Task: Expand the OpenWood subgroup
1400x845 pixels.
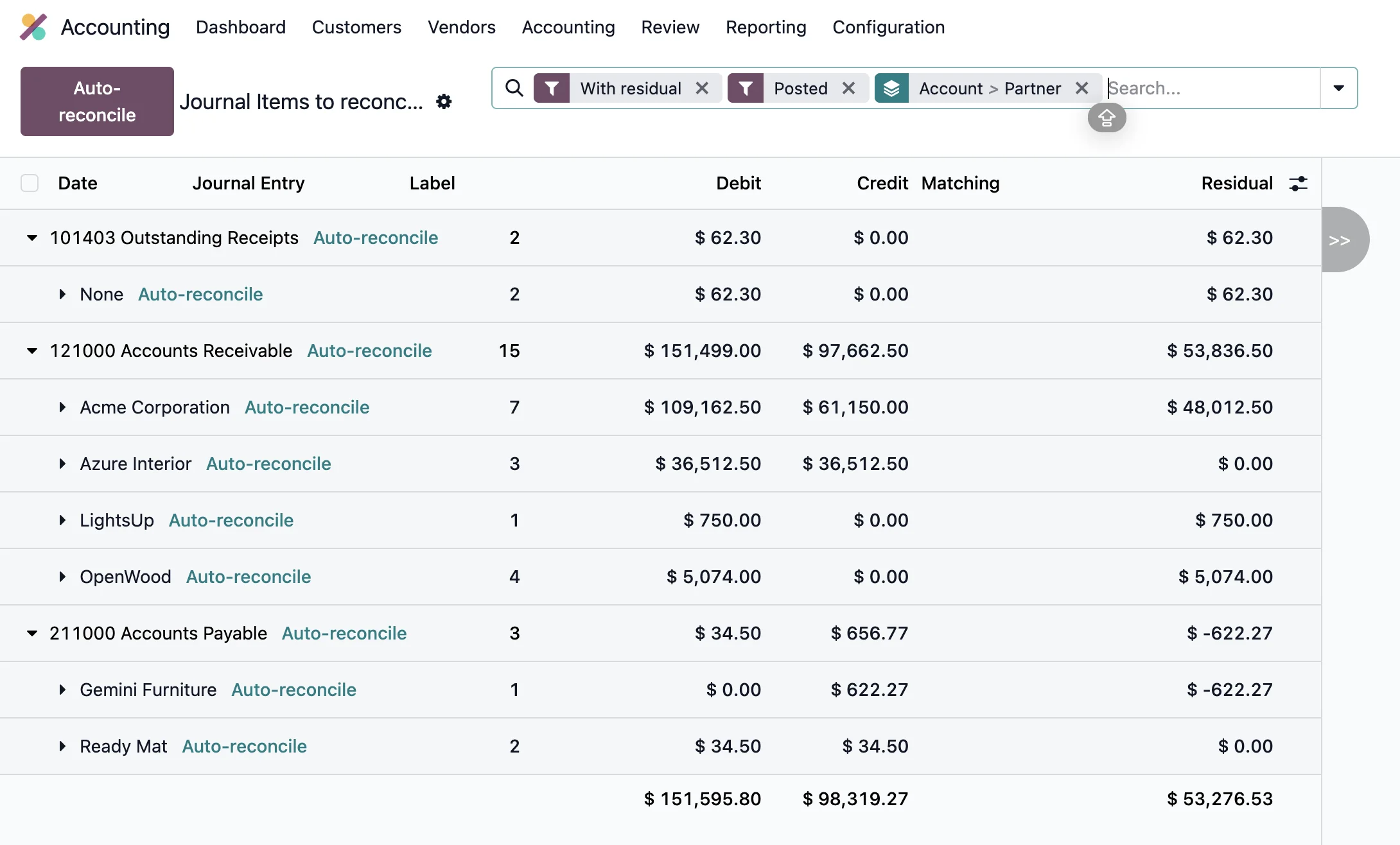Action: 62,577
